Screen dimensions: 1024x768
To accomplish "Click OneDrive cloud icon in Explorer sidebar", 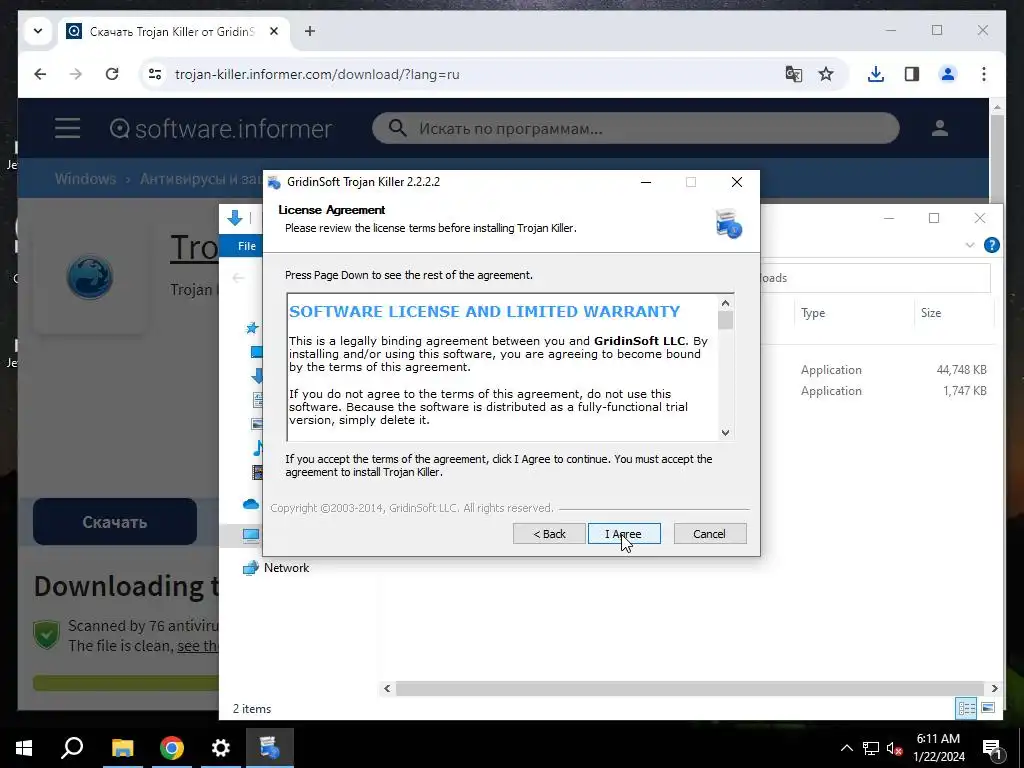I will point(251,504).
